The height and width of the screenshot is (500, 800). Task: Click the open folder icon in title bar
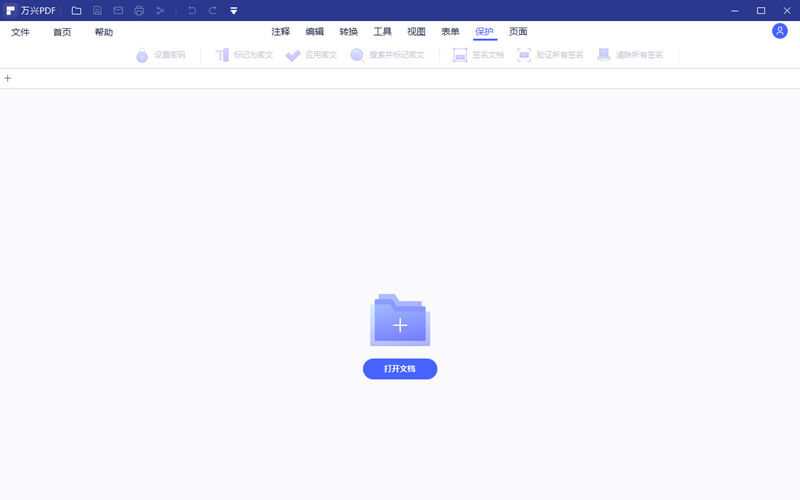[77, 11]
